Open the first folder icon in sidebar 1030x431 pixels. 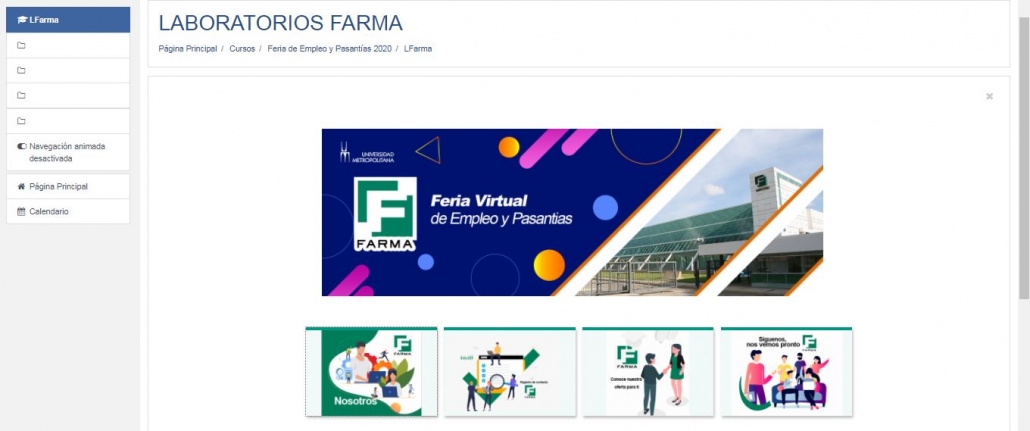[21, 45]
